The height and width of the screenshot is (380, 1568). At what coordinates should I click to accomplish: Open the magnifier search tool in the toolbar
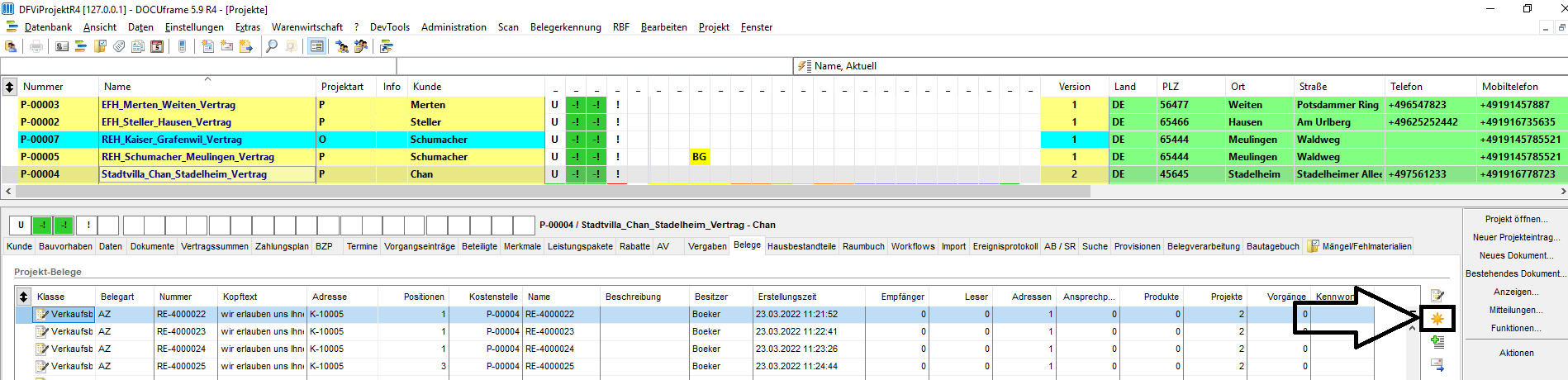pos(272,46)
